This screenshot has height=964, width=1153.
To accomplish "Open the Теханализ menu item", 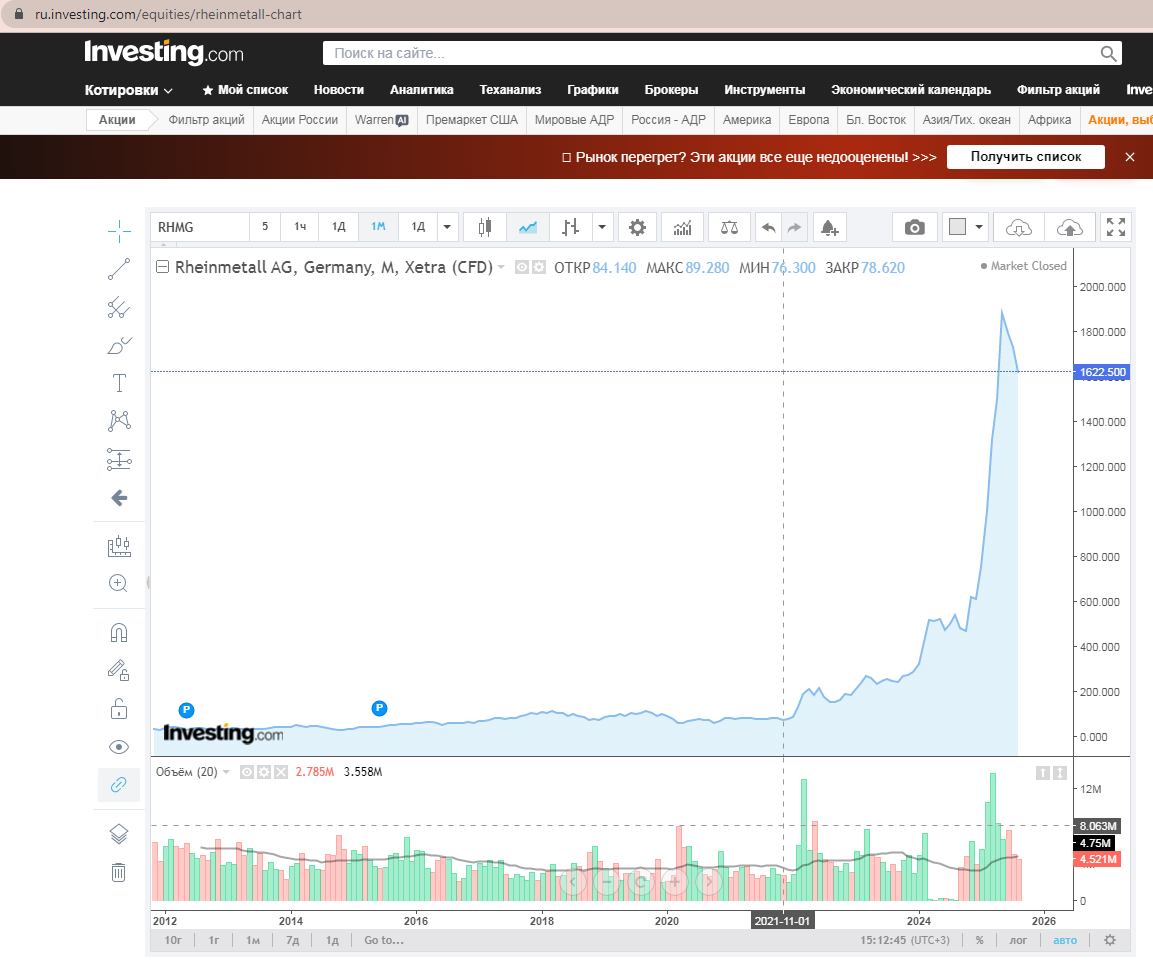I will 510,90.
